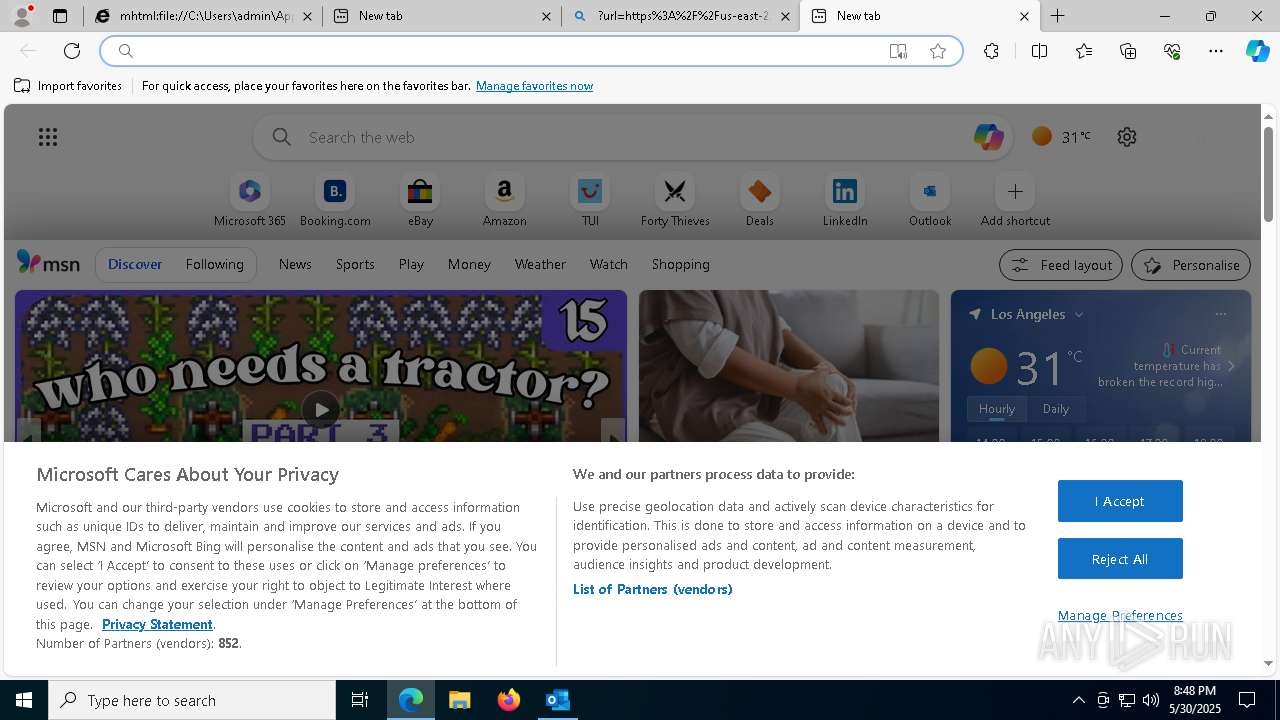Open the Extensions icon
The width and height of the screenshot is (1280, 720).
(x=991, y=51)
